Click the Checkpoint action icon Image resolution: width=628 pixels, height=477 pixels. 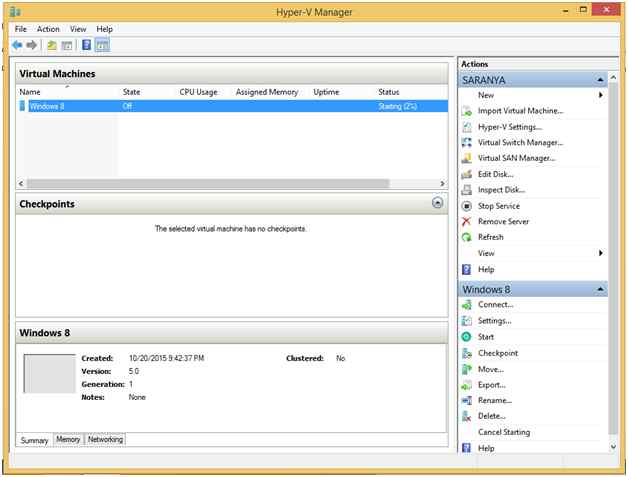pyautogui.click(x=467, y=353)
